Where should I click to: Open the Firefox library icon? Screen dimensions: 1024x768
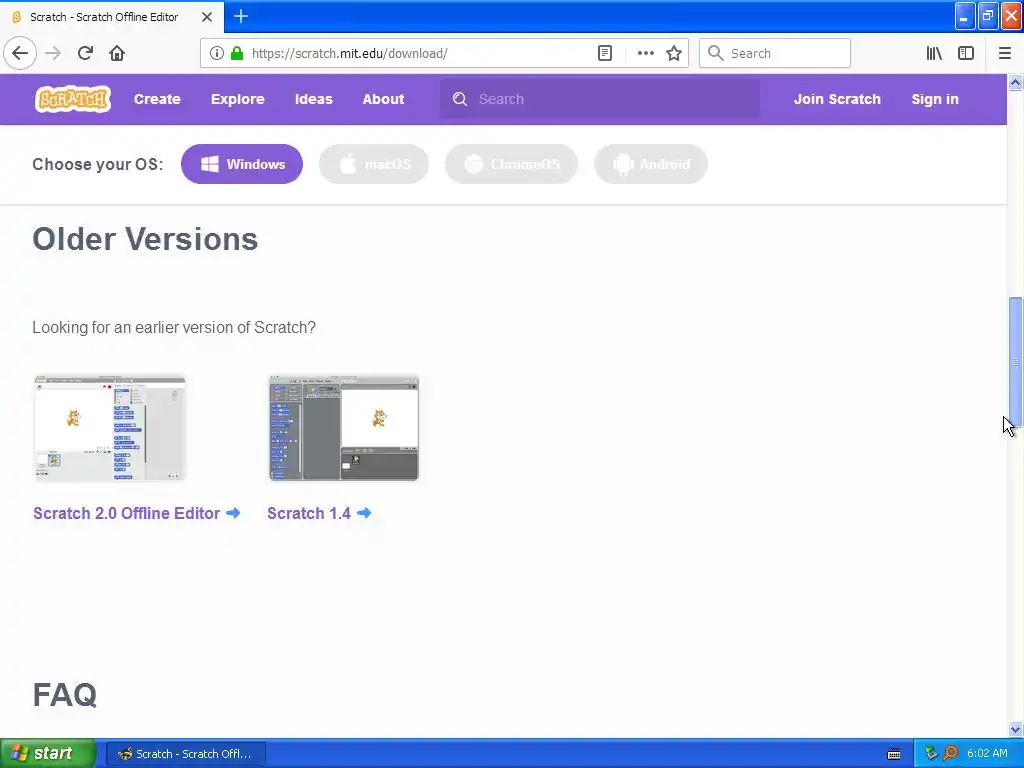click(x=934, y=53)
